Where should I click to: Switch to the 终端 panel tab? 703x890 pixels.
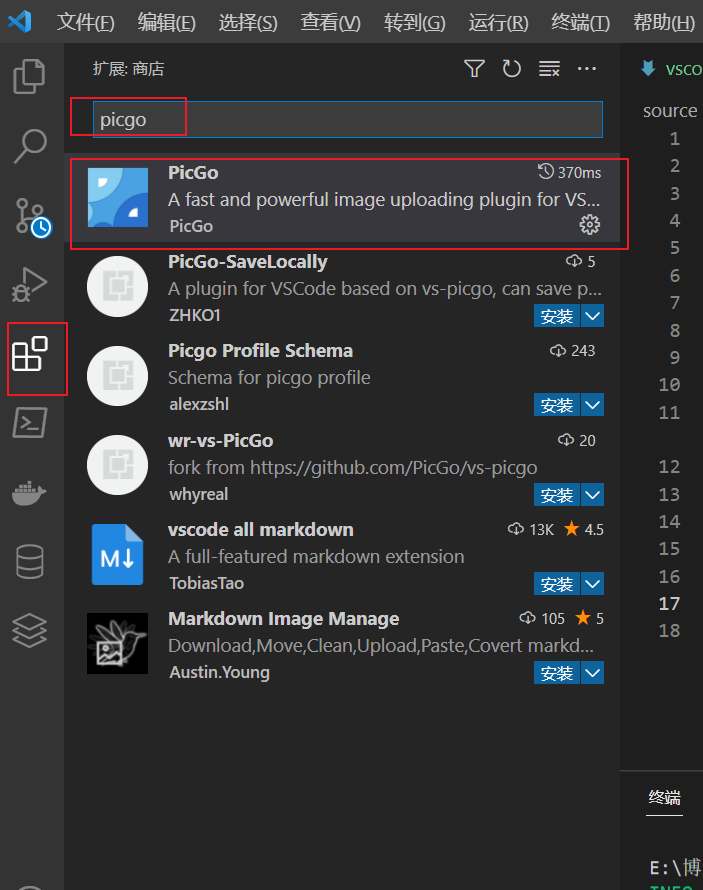(x=664, y=798)
